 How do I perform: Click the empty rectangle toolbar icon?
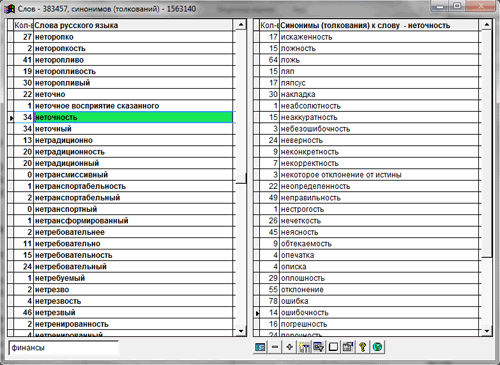(333, 347)
